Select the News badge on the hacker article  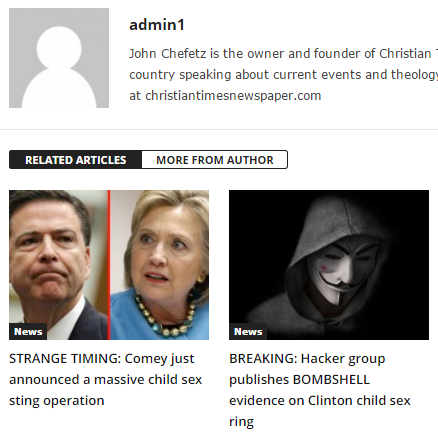click(x=248, y=332)
